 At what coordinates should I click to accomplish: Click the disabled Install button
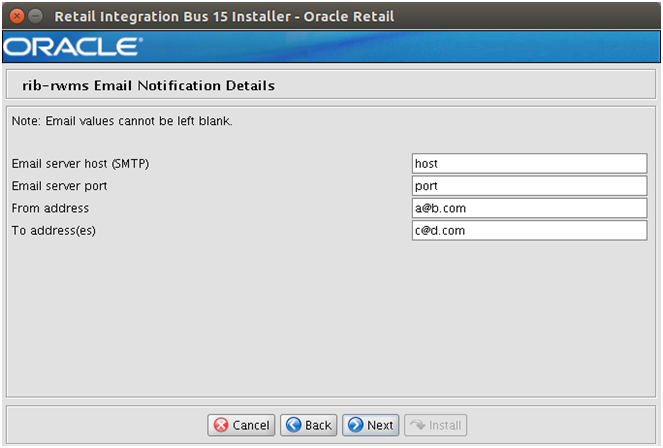436,425
